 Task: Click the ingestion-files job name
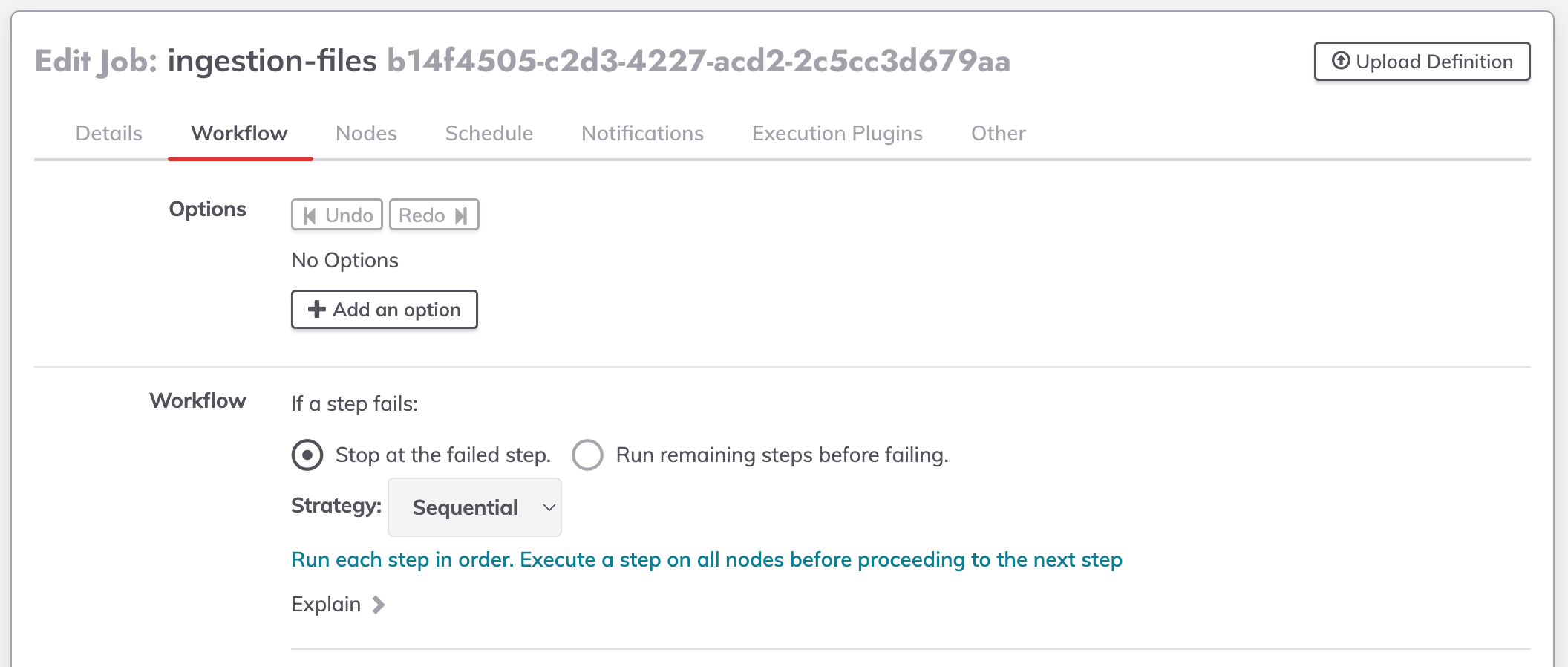pyautogui.click(x=272, y=61)
